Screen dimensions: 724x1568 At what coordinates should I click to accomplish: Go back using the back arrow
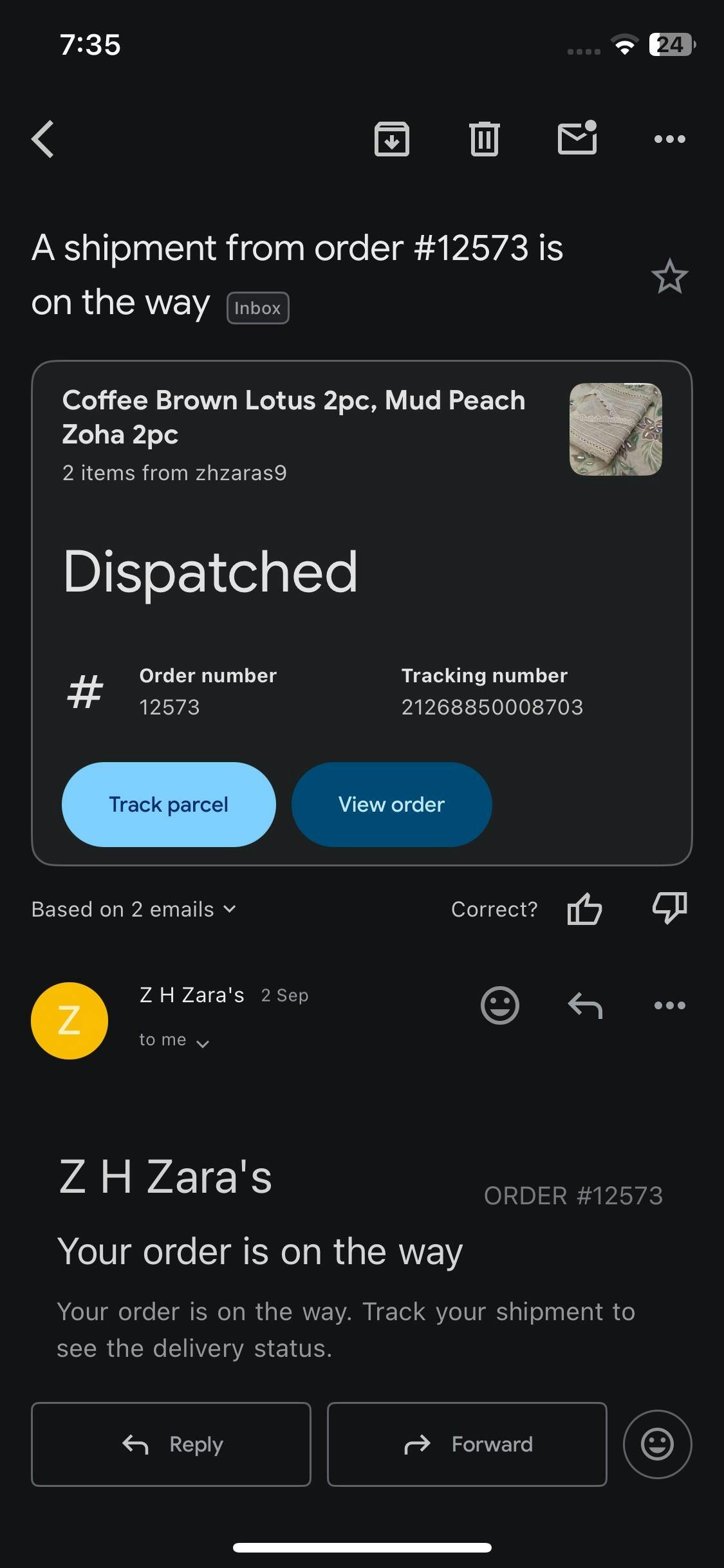43,139
